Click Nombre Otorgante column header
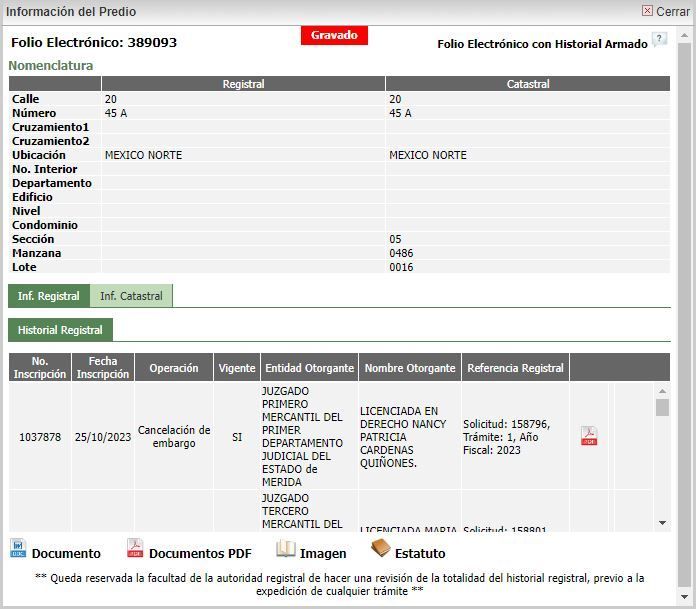696x609 pixels. pyautogui.click(x=410, y=368)
